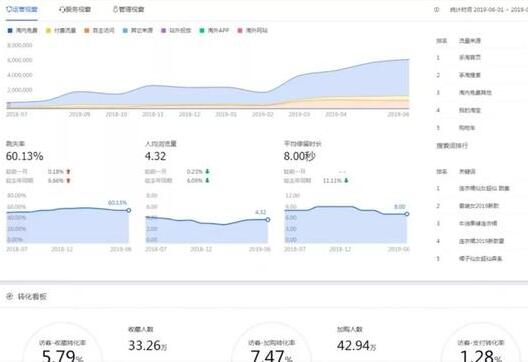Click the 8.00 end marker on the line chart
Image resolution: width=528 pixels, height=362 pixels.
tap(407, 214)
